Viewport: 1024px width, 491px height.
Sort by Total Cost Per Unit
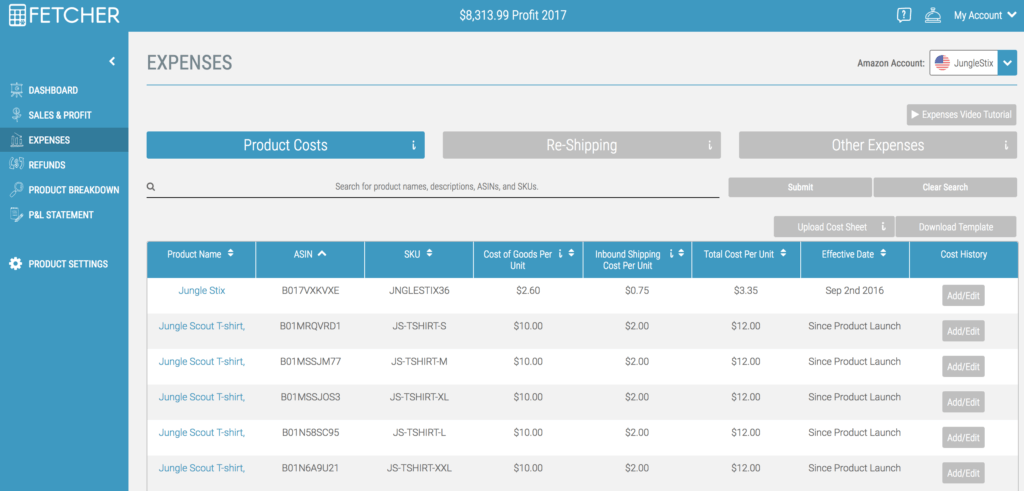click(x=783, y=254)
